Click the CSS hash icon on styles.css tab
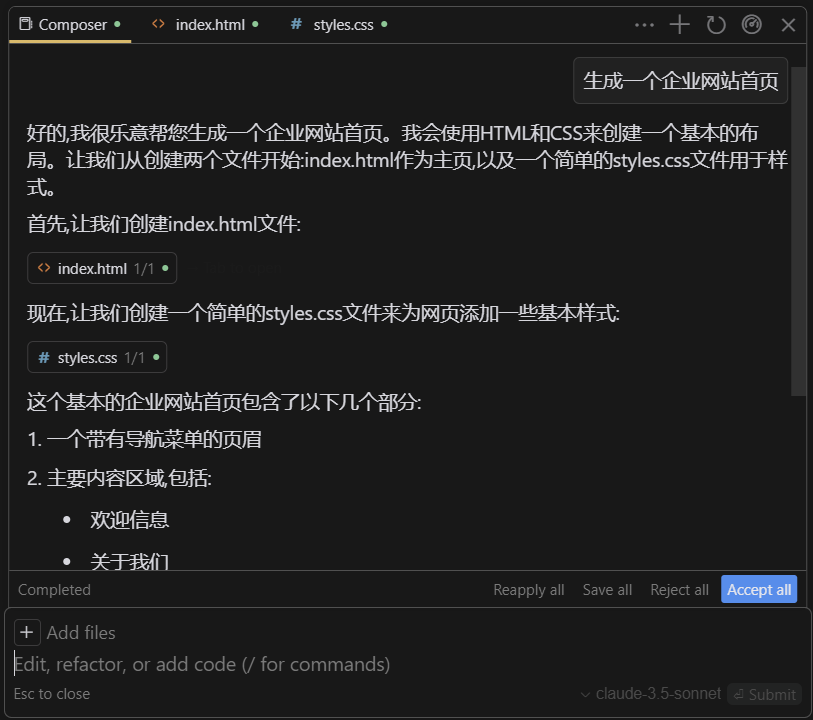Image resolution: width=813 pixels, height=720 pixels. click(294, 24)
